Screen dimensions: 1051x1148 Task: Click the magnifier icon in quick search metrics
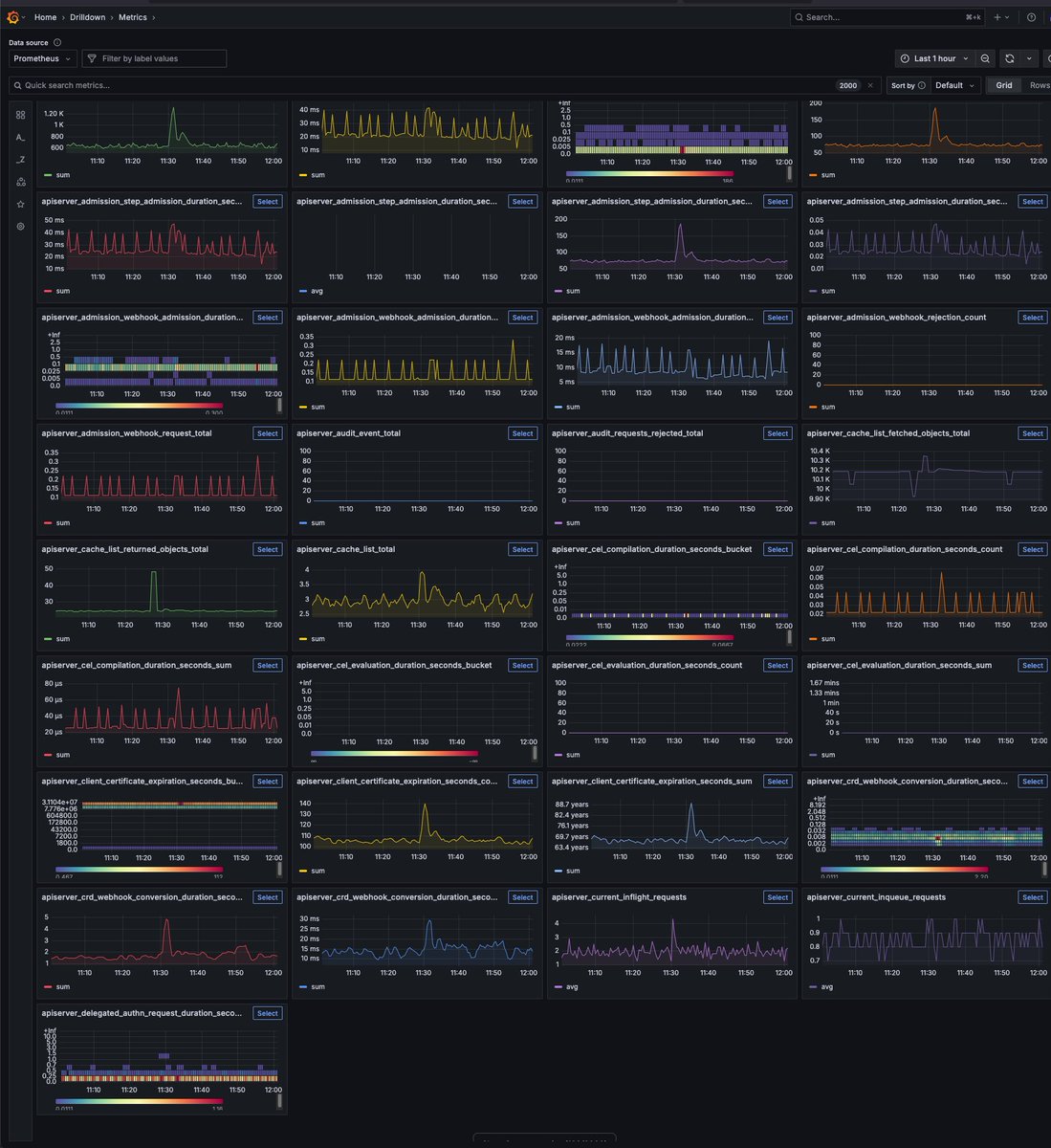[x=17, y=85]
